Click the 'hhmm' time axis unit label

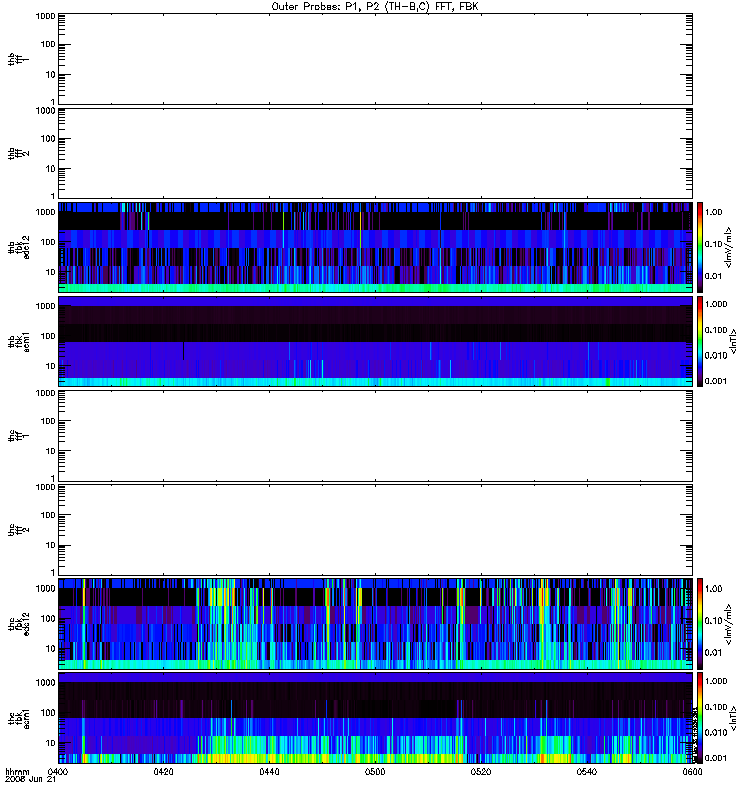[x=17, y=772]
